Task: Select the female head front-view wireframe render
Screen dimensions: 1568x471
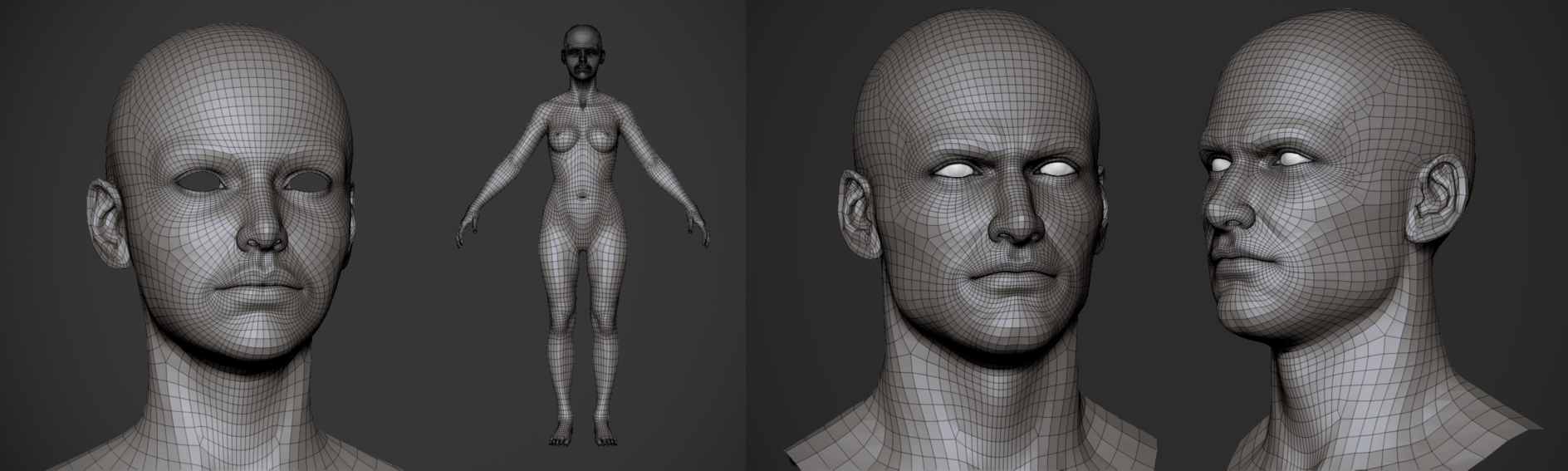Action: pyautogui.click(x=226, y=245)
